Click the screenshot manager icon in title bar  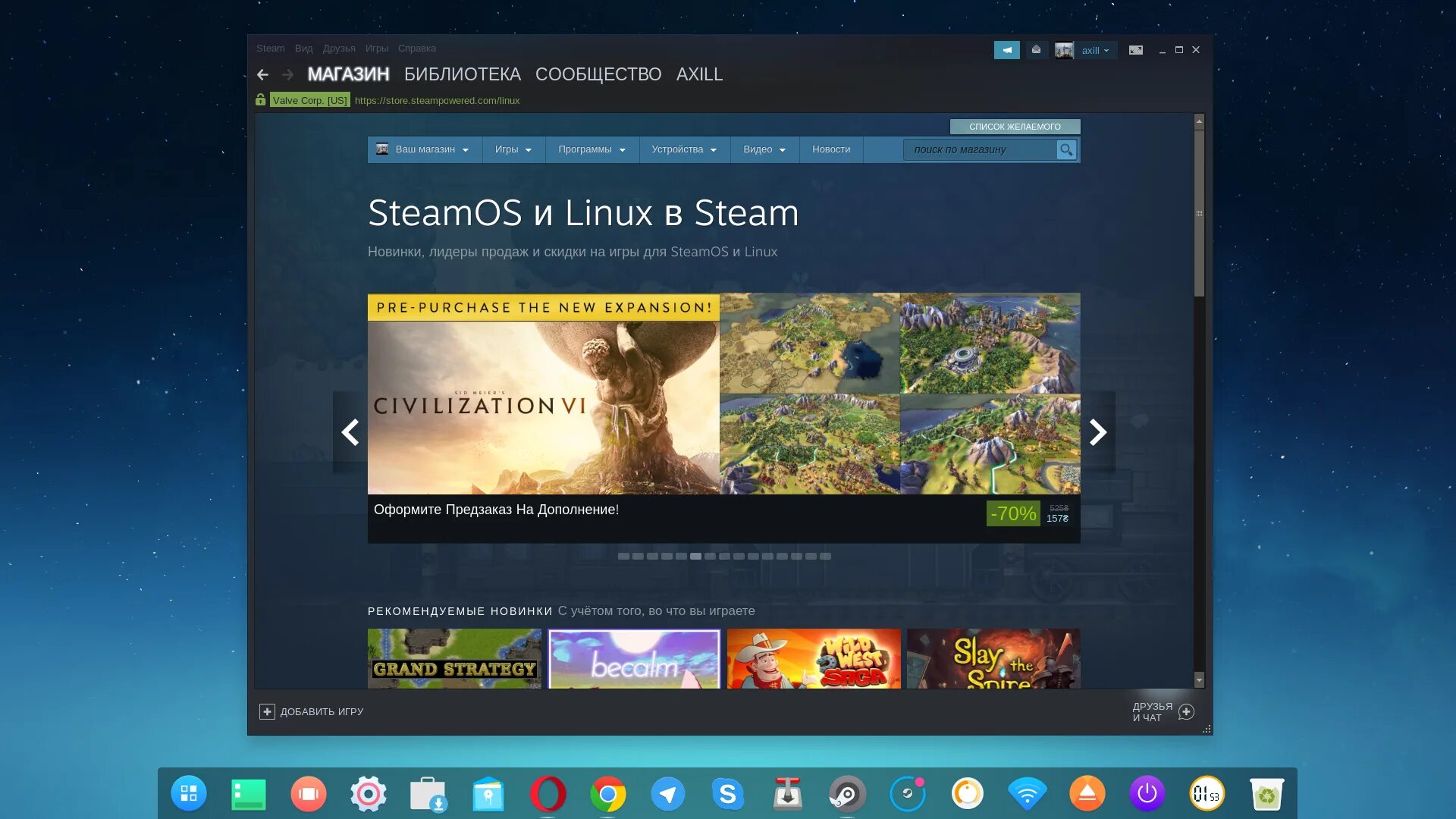[x=1135, y=50]
